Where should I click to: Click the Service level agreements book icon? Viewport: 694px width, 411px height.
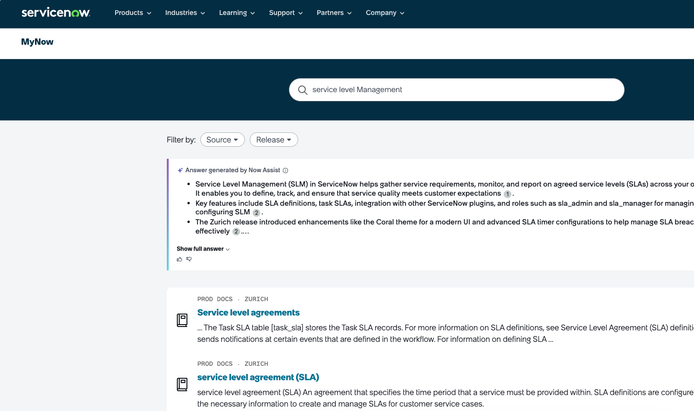(182, 320)
